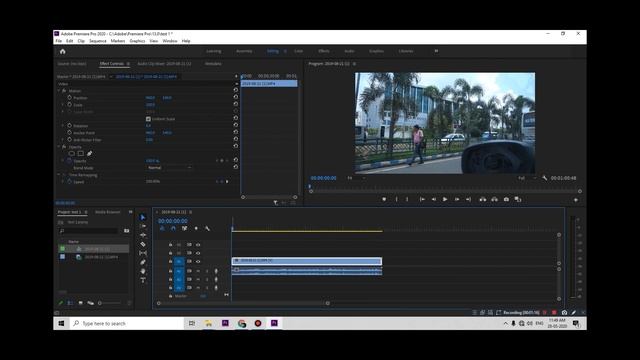Select the video clip on V1 track
This screenshot has width=640, height=360.
tap(307, 260)
